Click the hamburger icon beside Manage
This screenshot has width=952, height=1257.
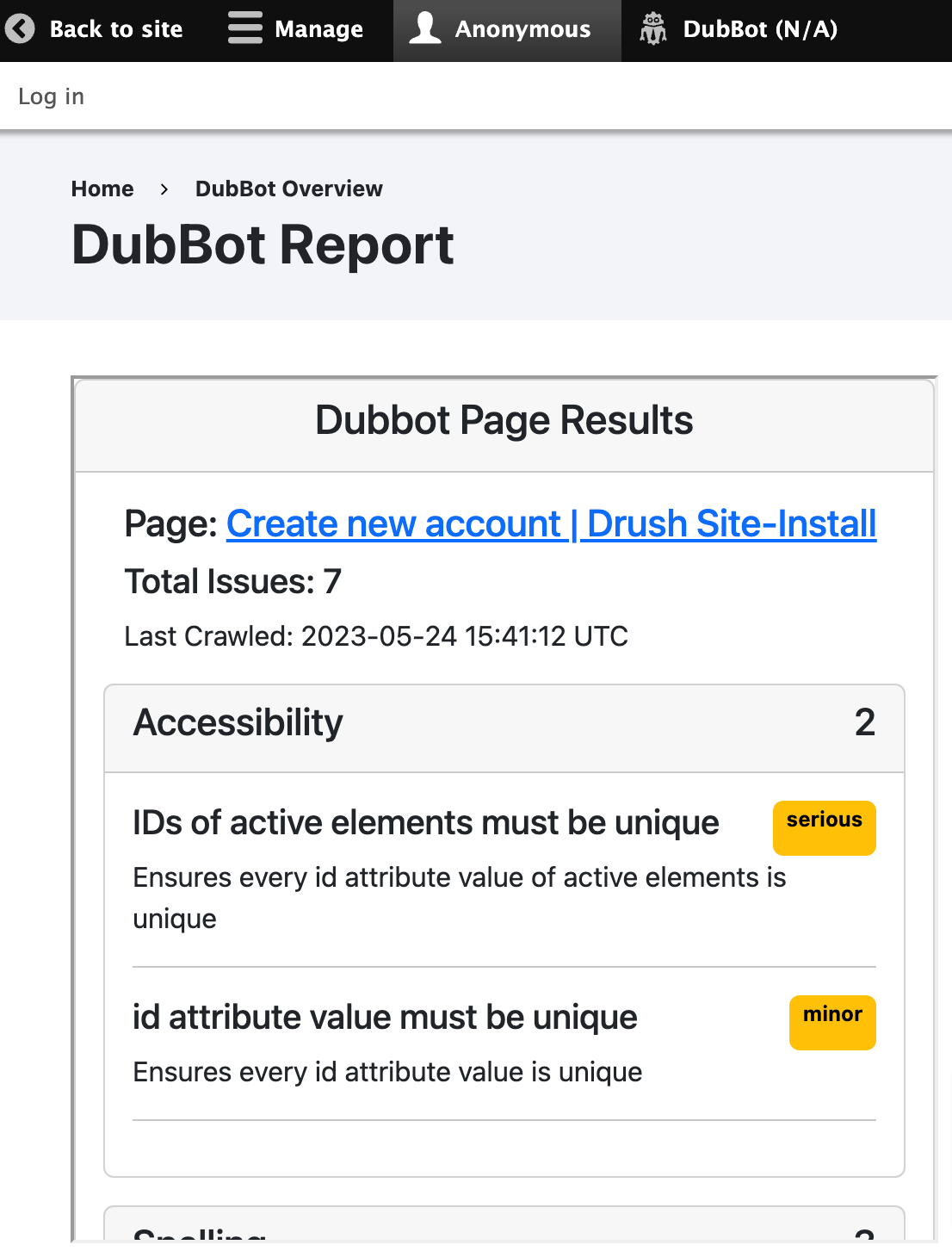(x=244, y=28)
